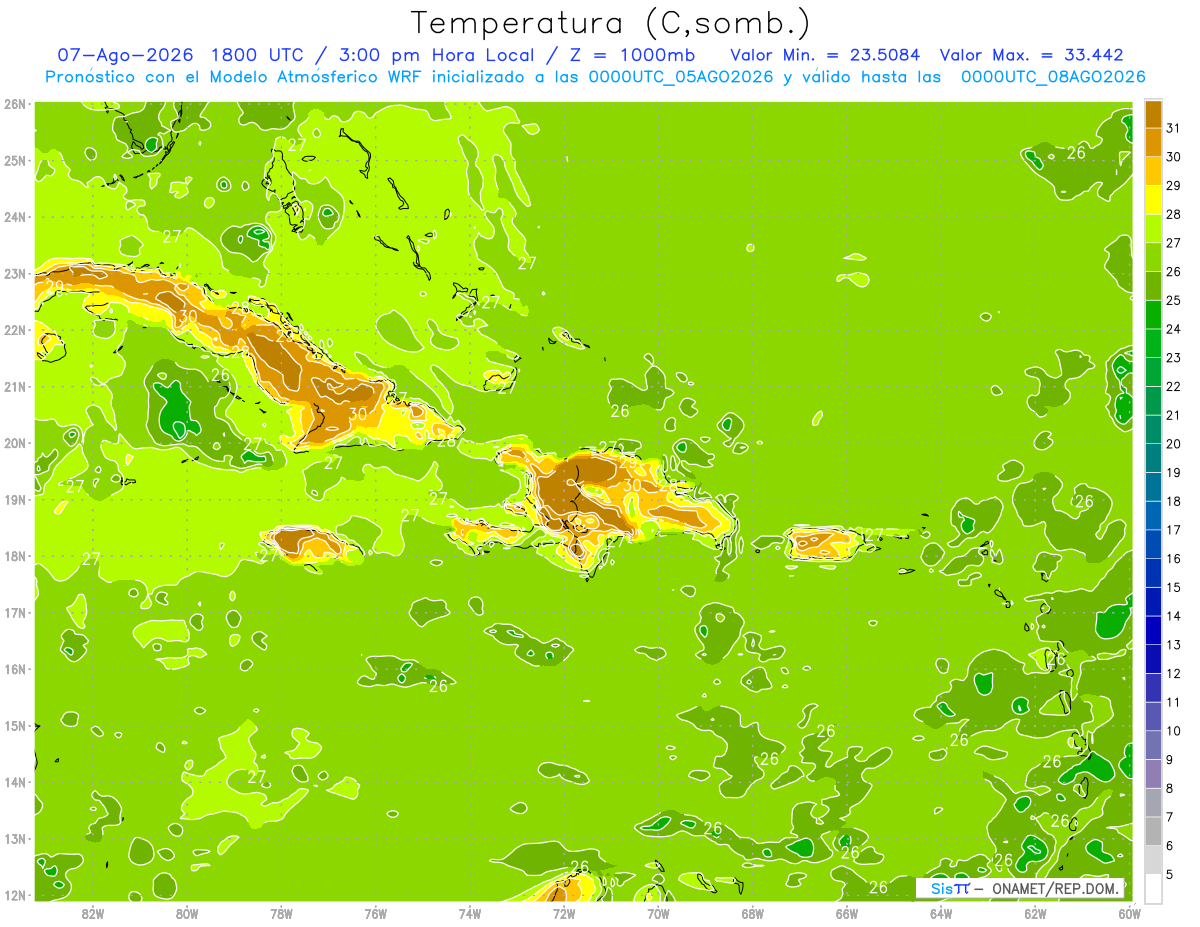Click the "0000UTC_05AGO2026" initialization time
This screenshot has width=1200, height=927.
click(681, 77)
